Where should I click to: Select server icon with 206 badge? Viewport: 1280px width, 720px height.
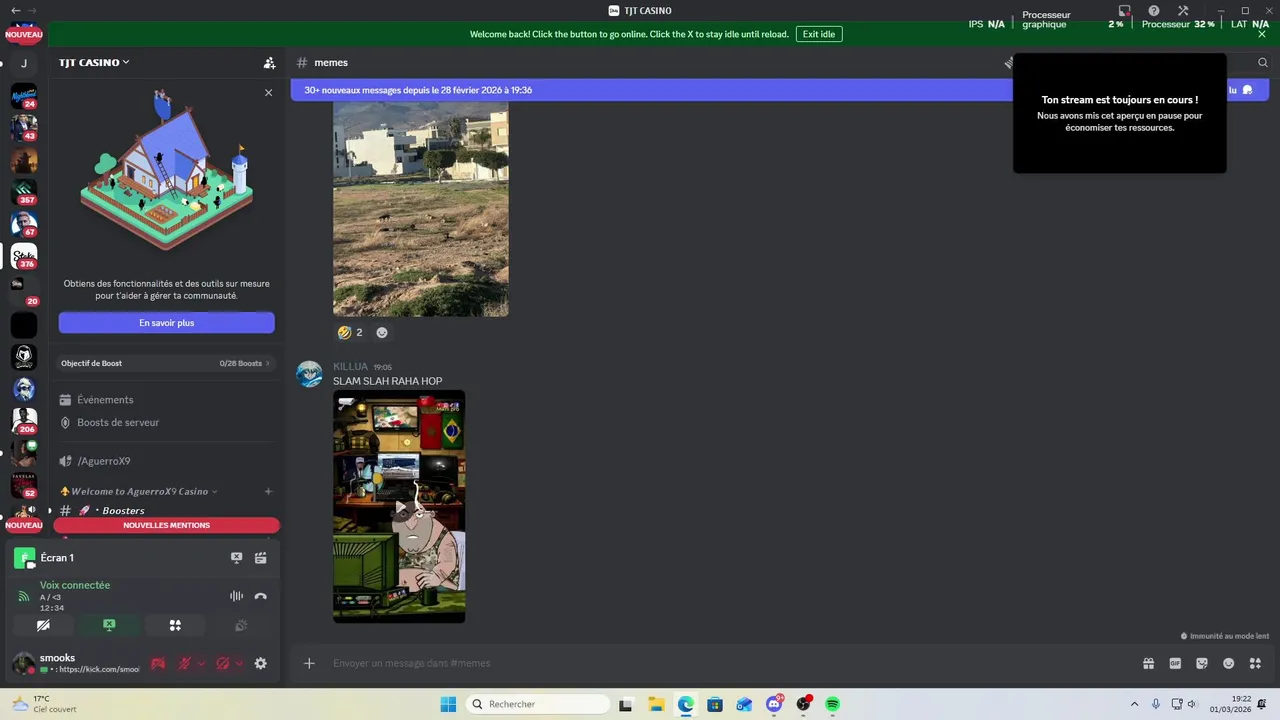coord(24,421)
